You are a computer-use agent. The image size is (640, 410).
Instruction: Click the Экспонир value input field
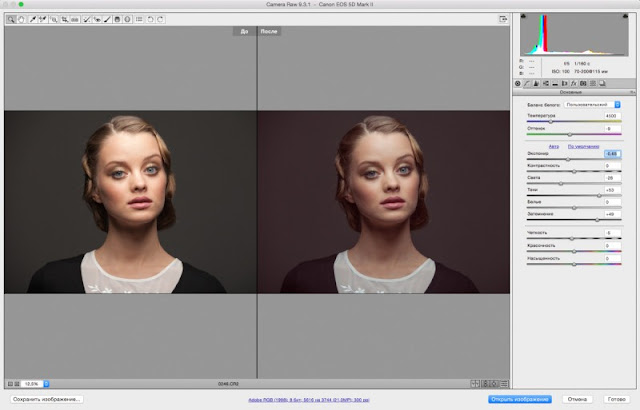613,154
